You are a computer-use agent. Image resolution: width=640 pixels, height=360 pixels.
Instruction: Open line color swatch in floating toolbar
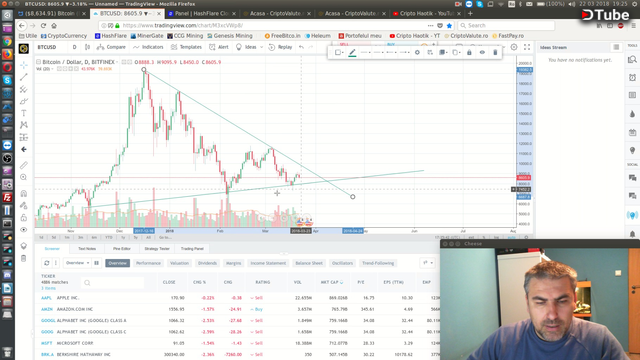coord(352,53)
